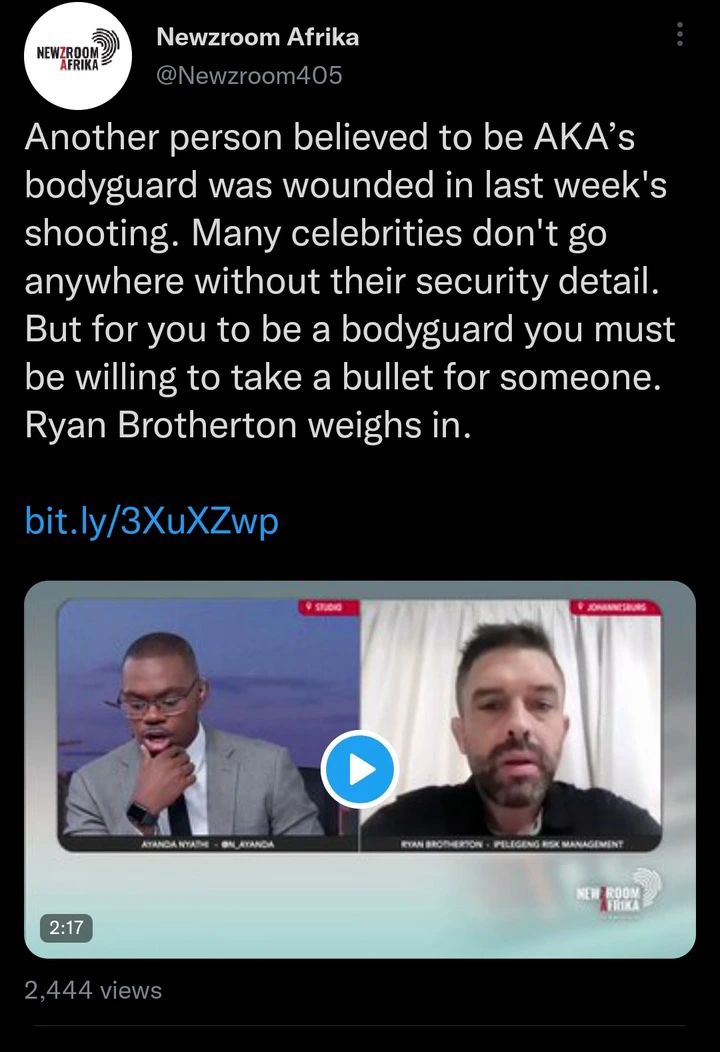The height and width of the screenshot is (1052, 720).
Task: Open the Newzroom Afrika display name
Action: [258, 37]
